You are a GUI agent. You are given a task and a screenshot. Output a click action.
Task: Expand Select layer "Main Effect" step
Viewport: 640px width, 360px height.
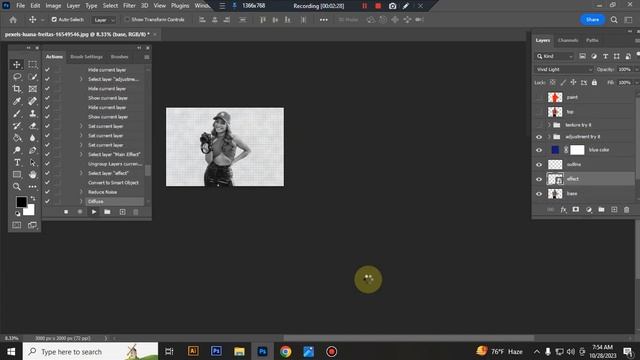81,154
